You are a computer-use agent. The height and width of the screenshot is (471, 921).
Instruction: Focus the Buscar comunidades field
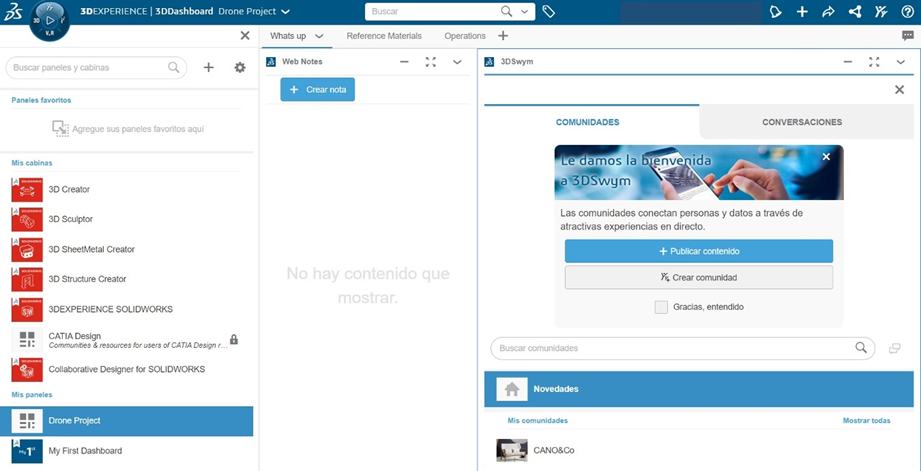683,348
